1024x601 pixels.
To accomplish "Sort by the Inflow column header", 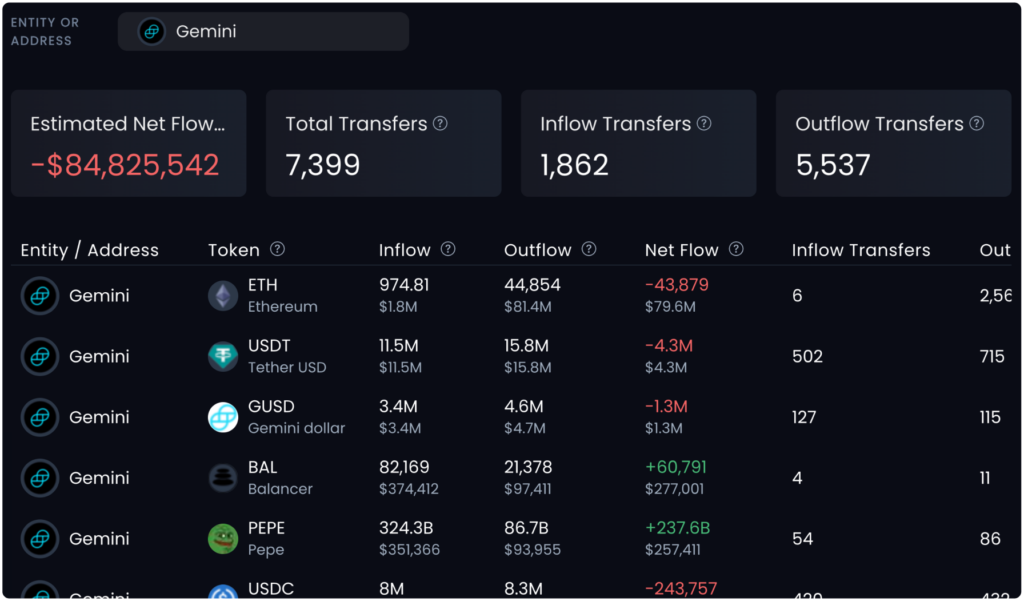I will tap(405, 250).
